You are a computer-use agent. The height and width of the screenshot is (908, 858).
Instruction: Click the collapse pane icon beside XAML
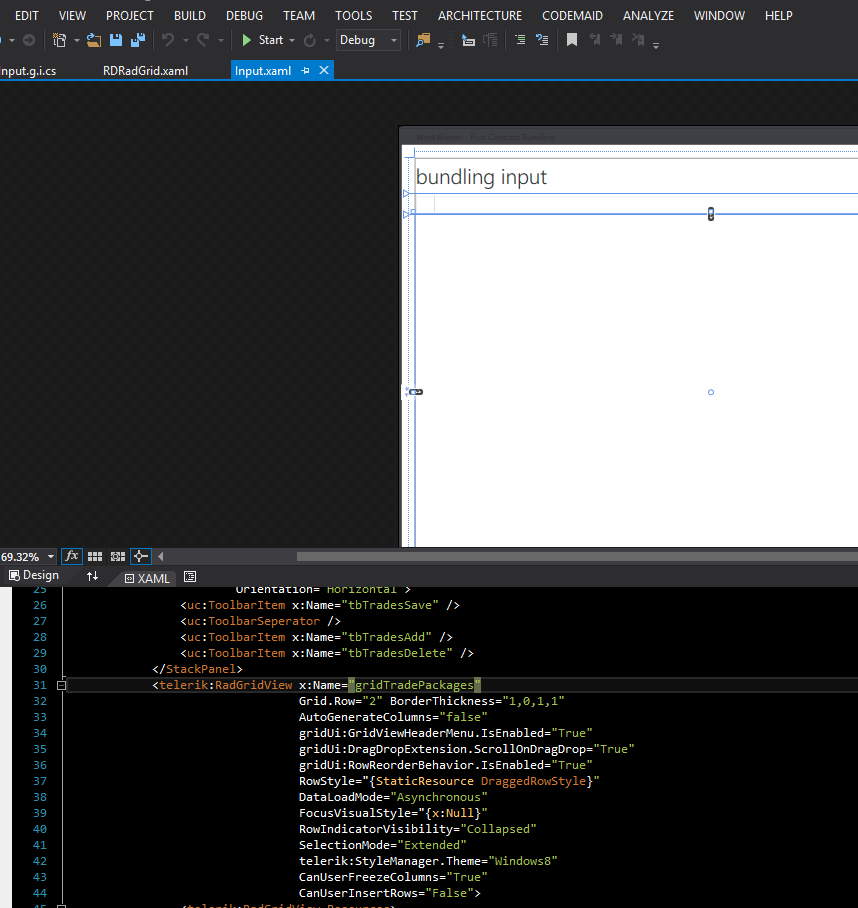point(190,576)
